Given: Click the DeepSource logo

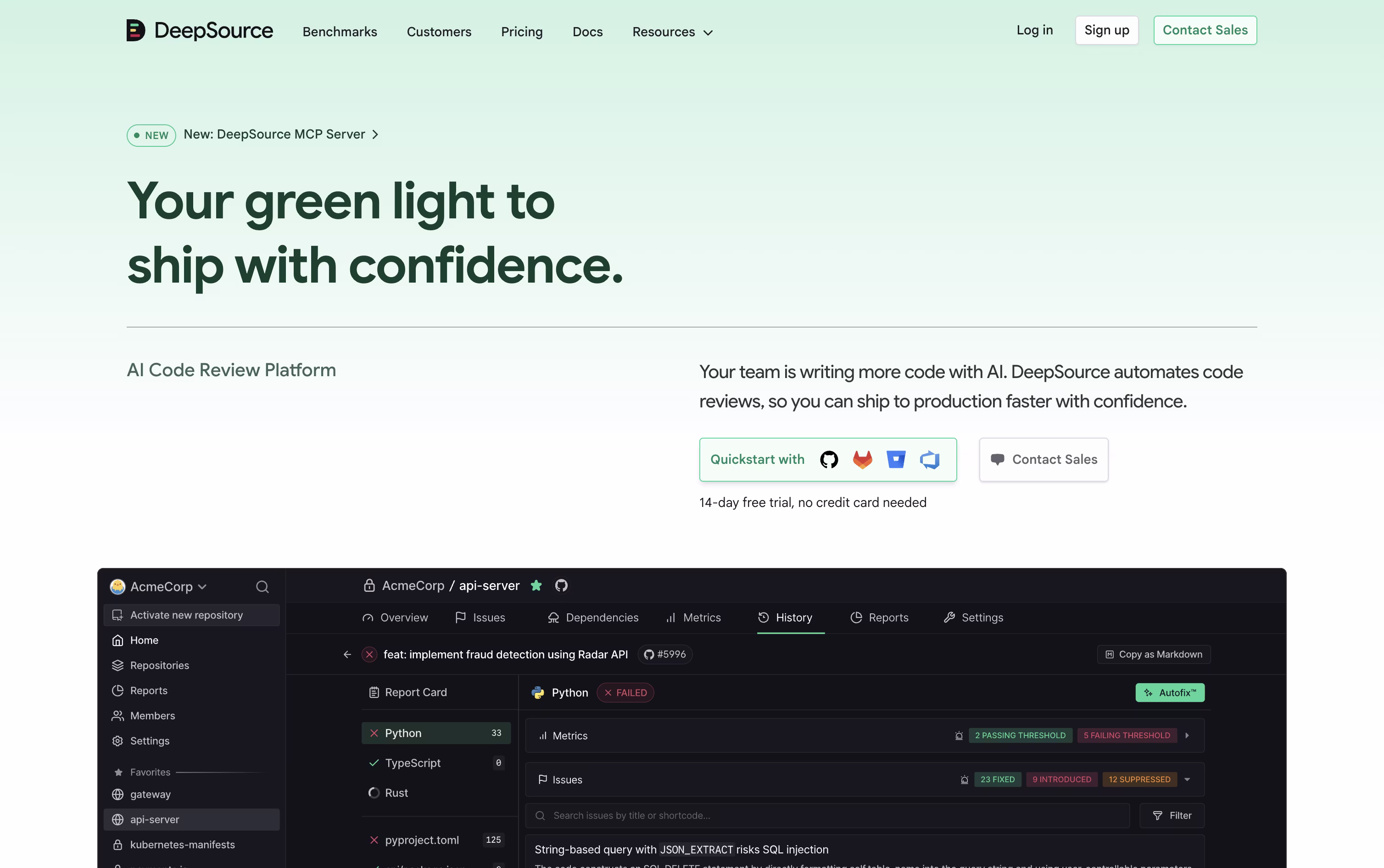Looking at the screenshot, I should coord(199,30).
